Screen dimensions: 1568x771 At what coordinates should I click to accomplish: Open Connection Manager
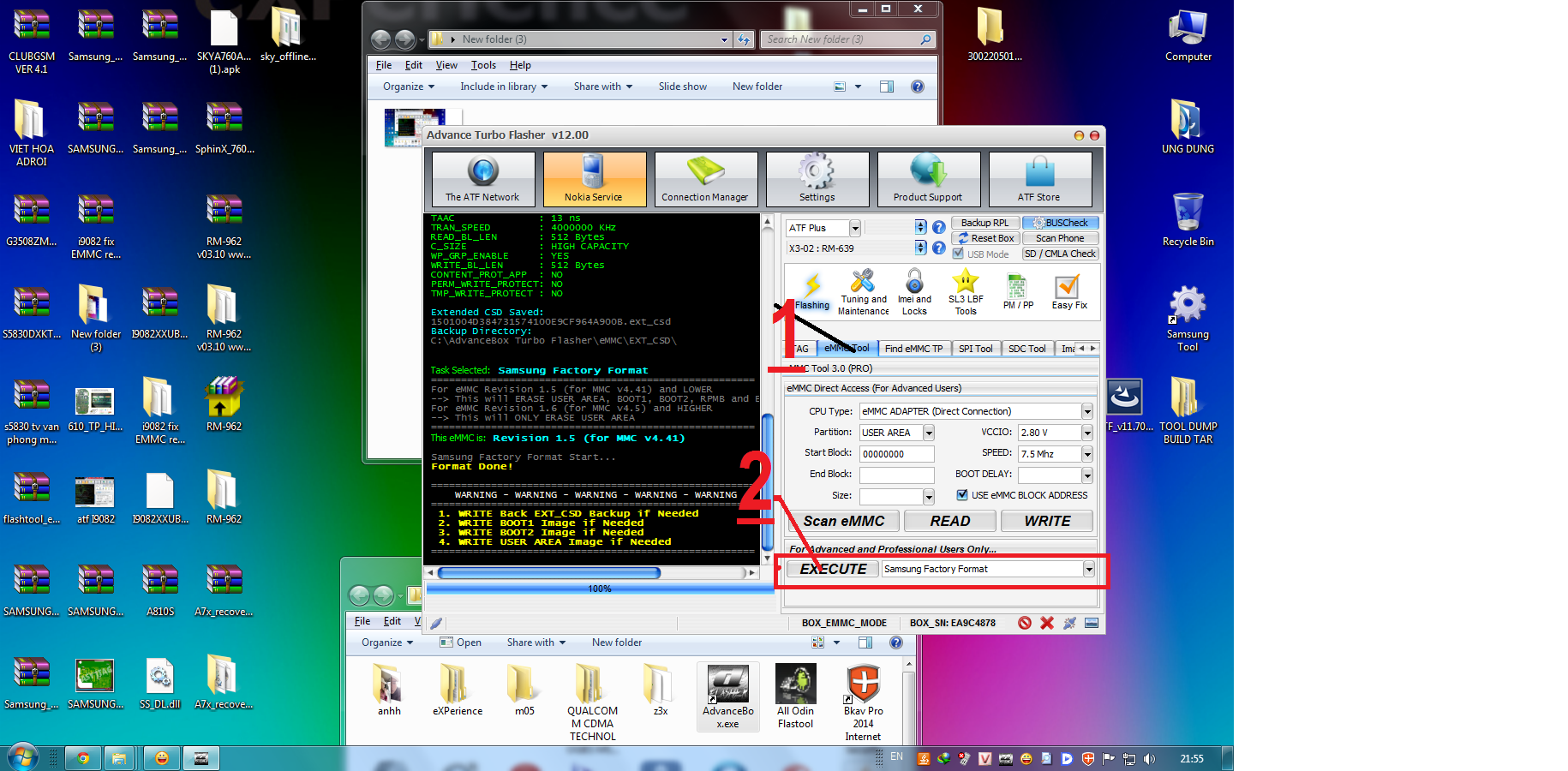pos(705,179)
